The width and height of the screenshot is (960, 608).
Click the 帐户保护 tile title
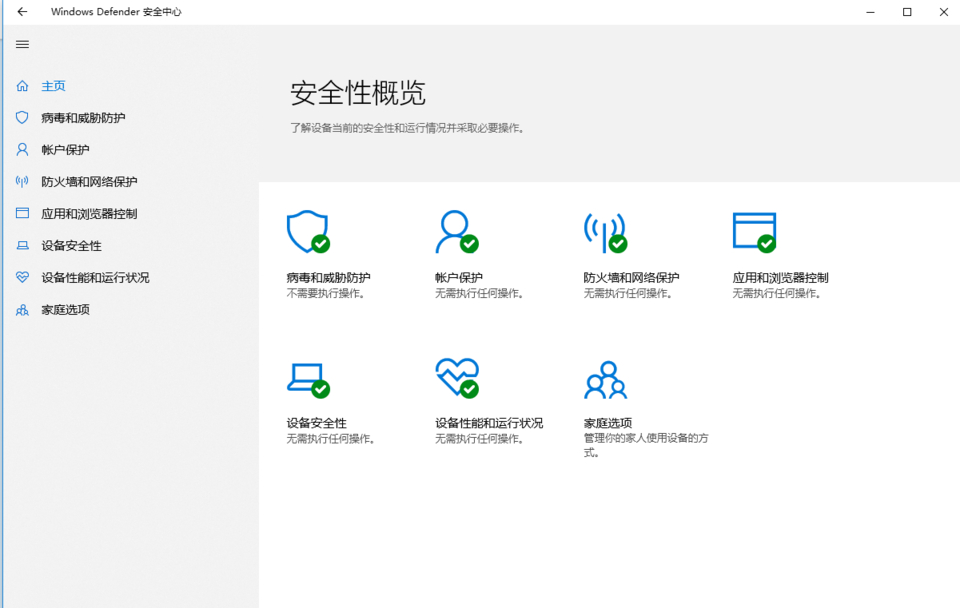point(459,277)
